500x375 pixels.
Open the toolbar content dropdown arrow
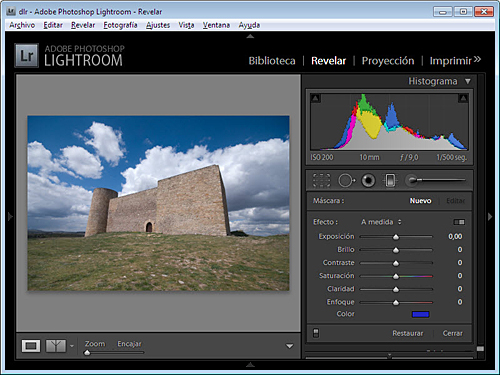click(290, 346)
